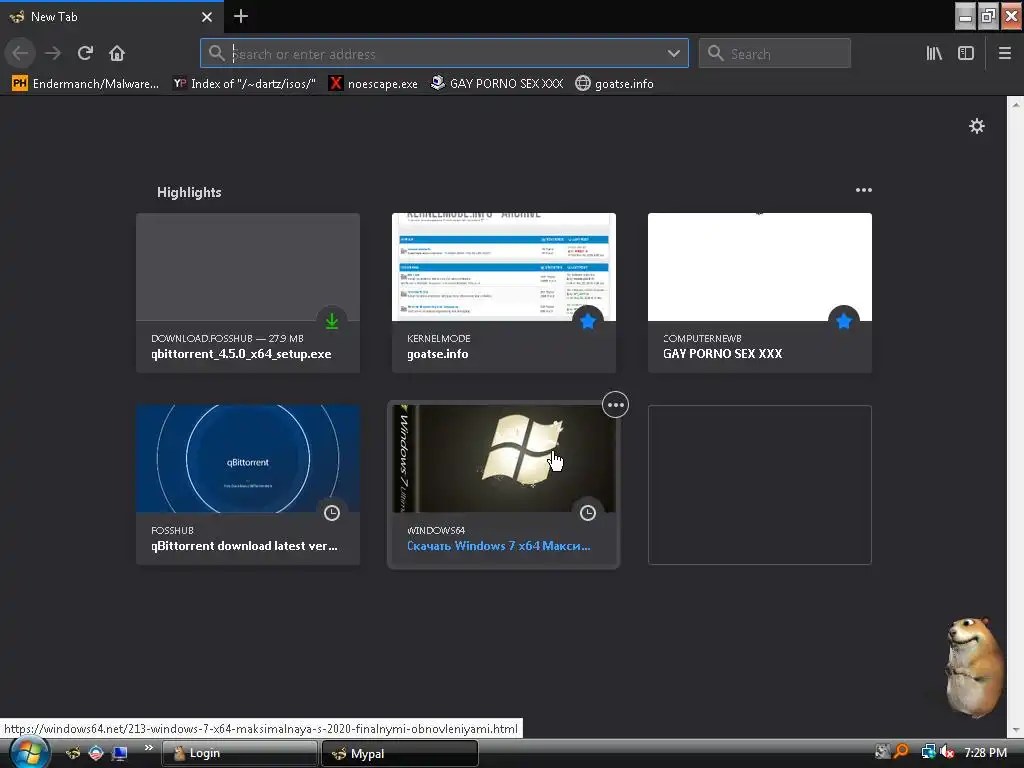Open noescape.exe bookmark
1024x768 pixels.
click(x=373, y=84)
